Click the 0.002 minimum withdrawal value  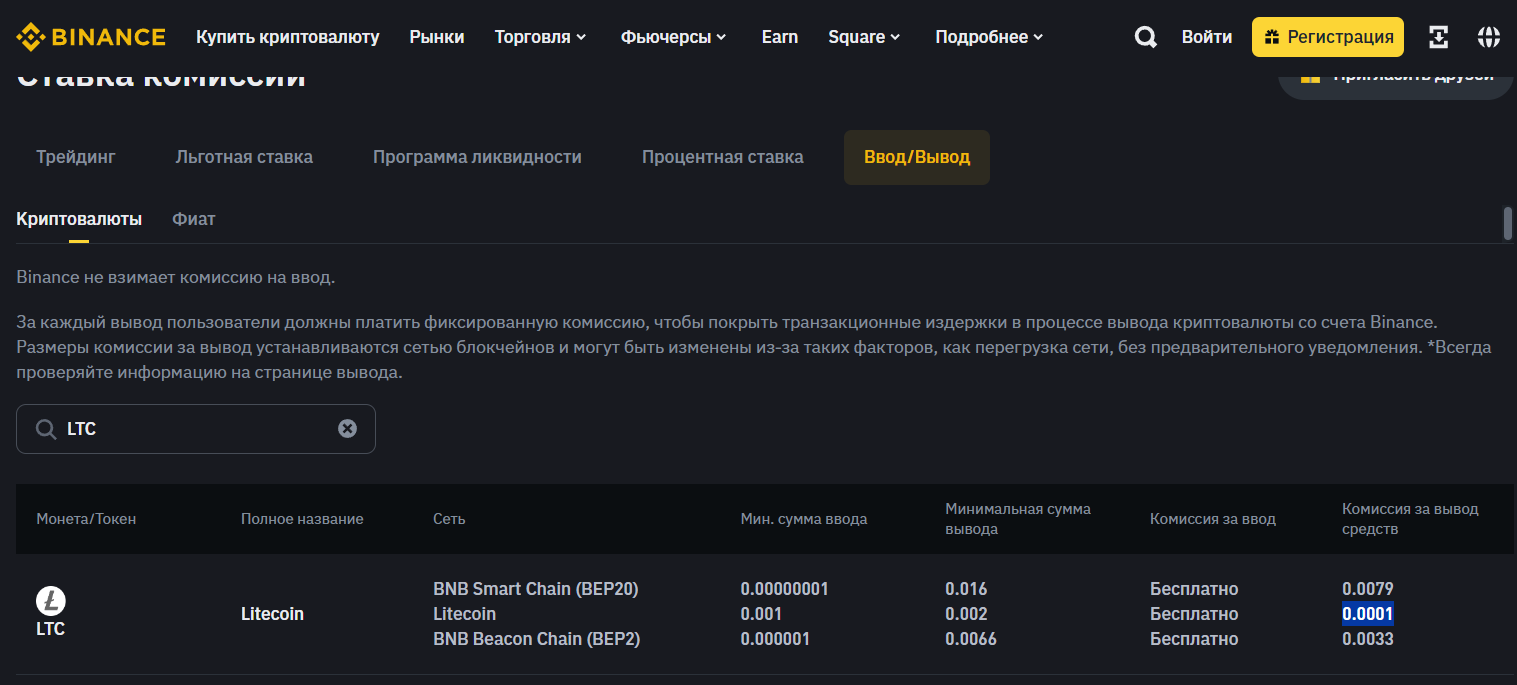pos(966,614)
